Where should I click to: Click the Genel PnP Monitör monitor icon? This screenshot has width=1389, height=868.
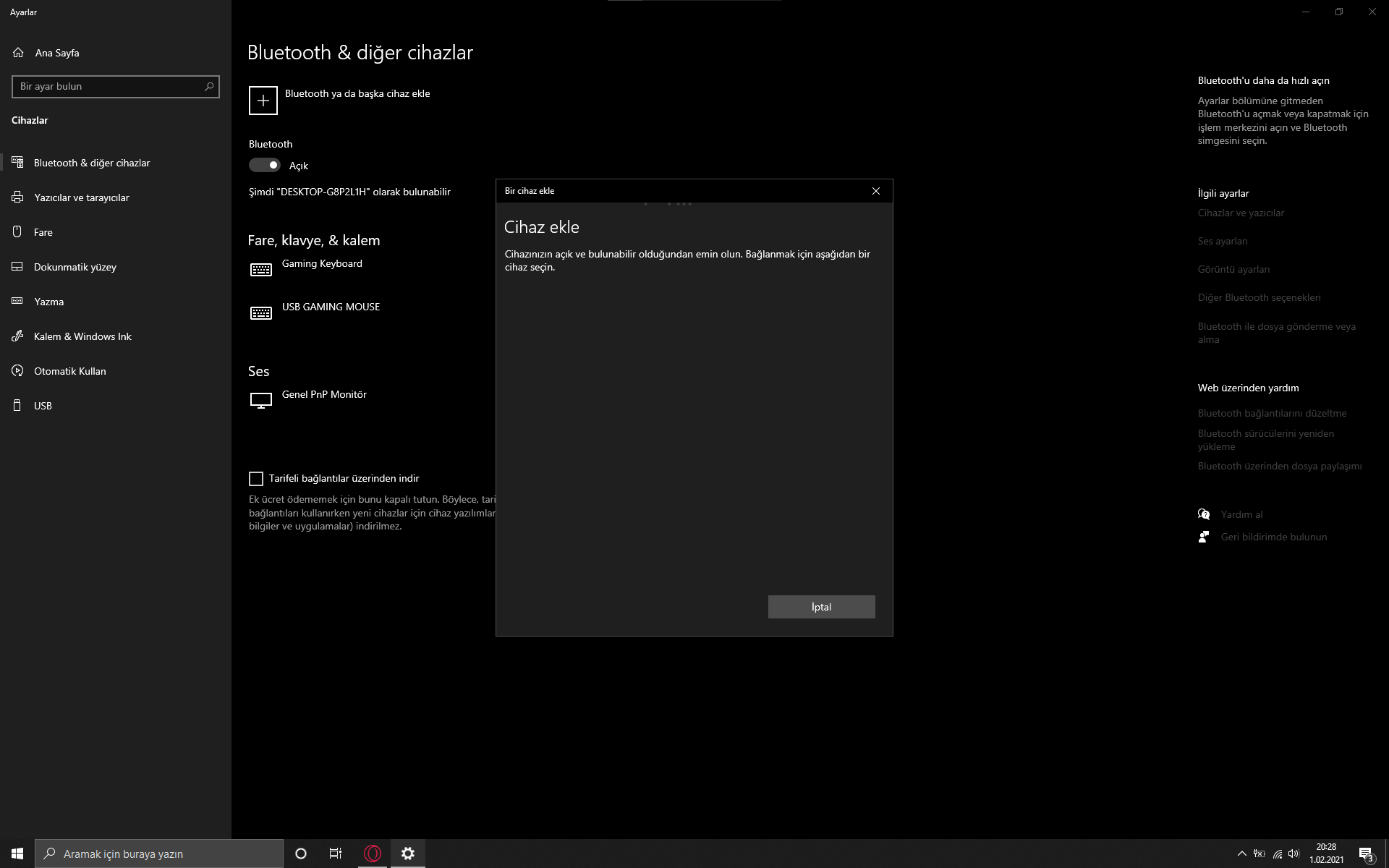point(261,400)
